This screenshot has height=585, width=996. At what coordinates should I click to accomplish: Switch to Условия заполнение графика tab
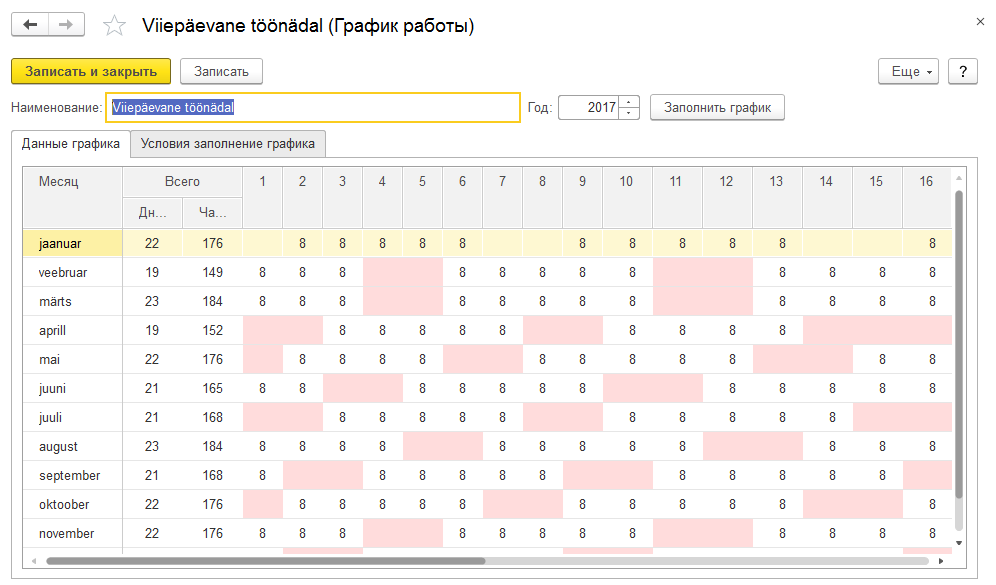(x=228, y=144)
